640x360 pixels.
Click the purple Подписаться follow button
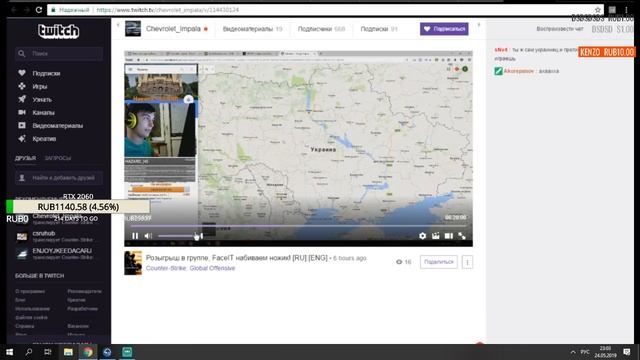click(x=444, y=29)
